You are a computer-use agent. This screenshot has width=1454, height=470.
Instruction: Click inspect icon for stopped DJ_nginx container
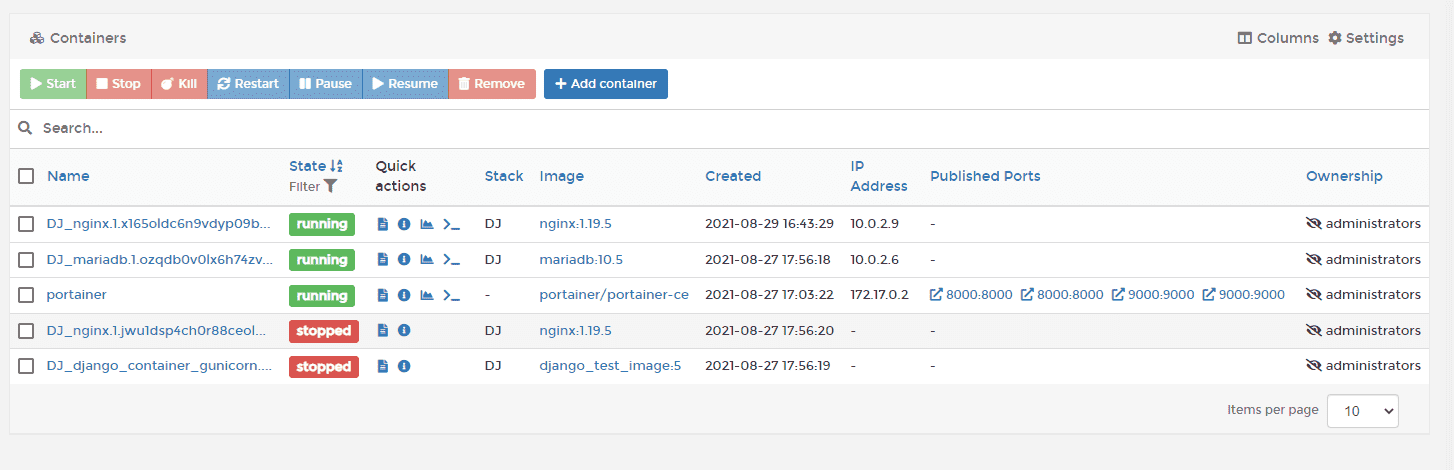point(404,330)
